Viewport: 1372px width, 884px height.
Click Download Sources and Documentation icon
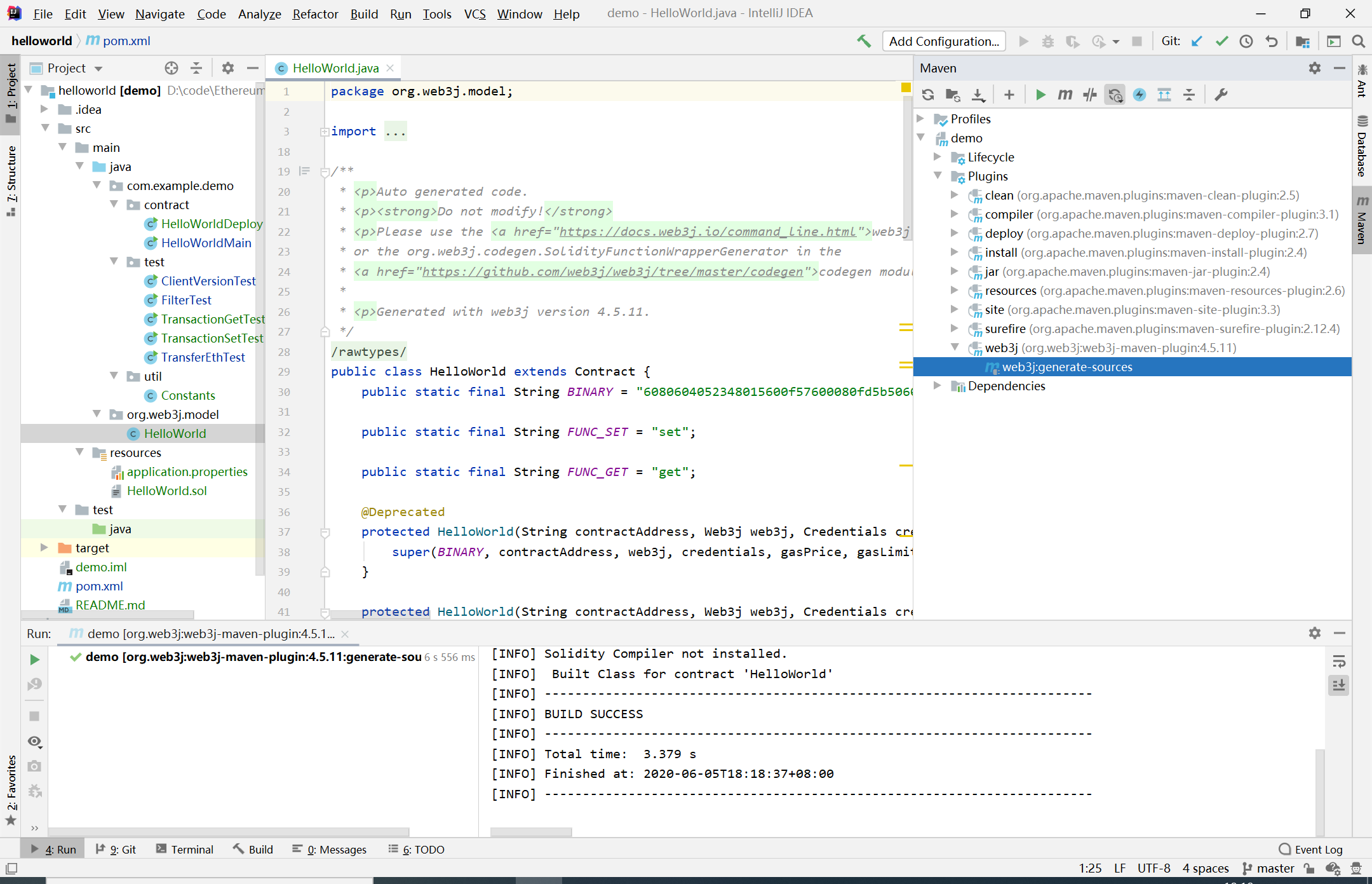pyautogui.click(x=978, y=95)
